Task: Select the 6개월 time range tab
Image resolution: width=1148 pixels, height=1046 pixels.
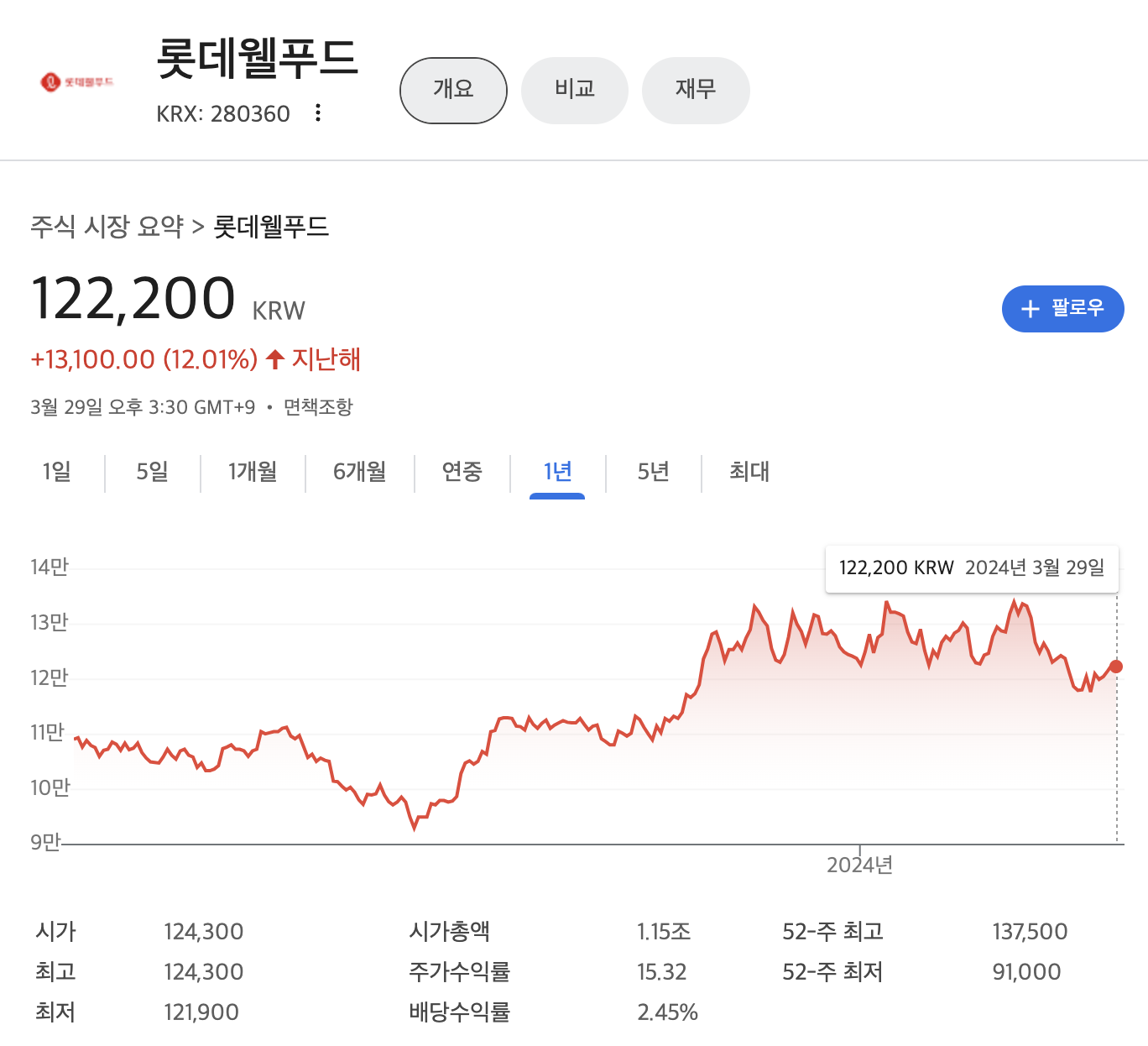Action: tap(360, 472)
